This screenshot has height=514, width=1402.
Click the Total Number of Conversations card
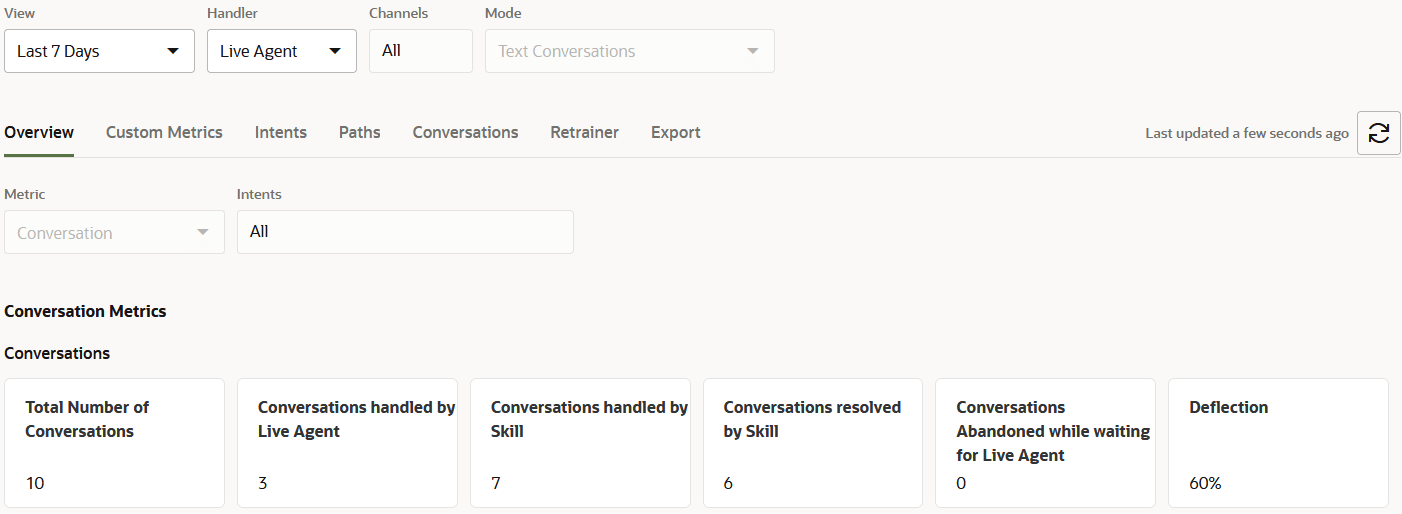(114, 443)
